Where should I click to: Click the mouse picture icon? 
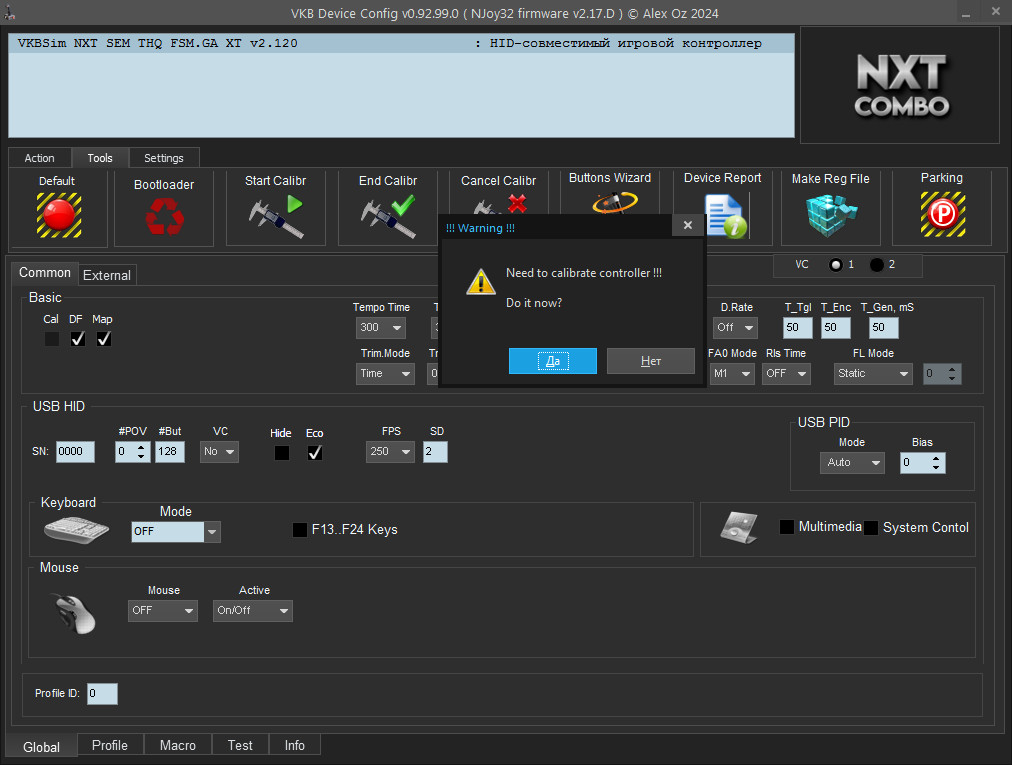pyautogui.click(x=74, y=613)
